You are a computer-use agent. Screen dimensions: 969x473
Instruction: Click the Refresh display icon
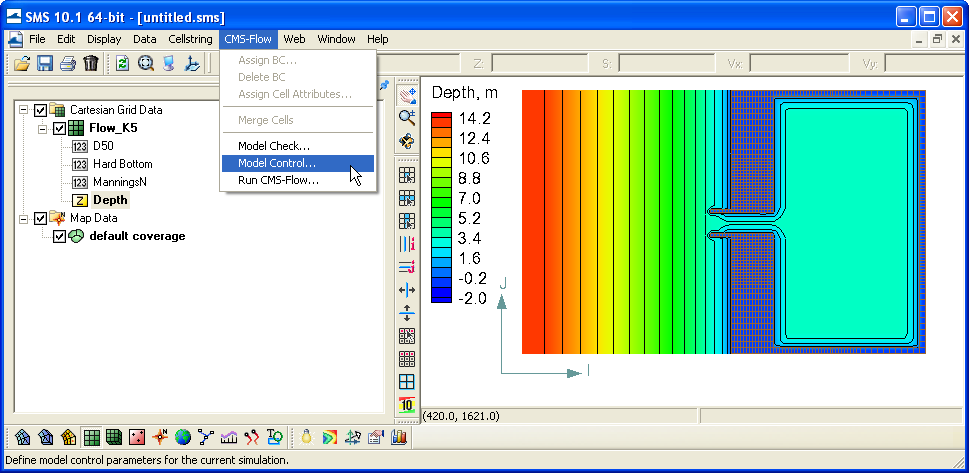(122, 63)
